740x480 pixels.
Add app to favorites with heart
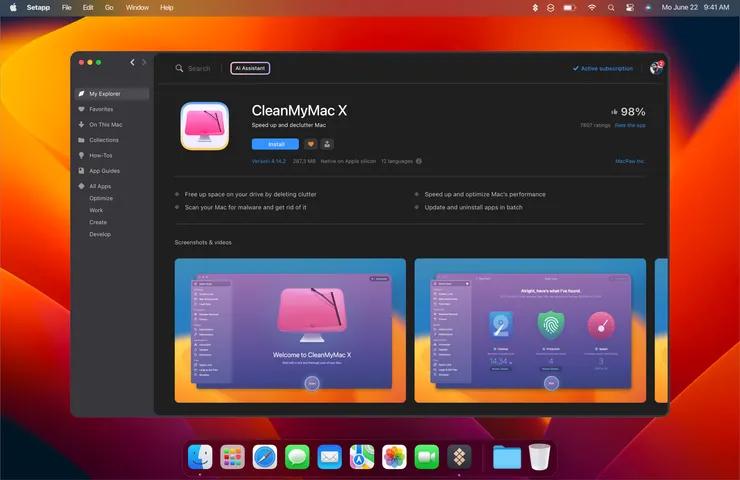(x=311, y=144)
